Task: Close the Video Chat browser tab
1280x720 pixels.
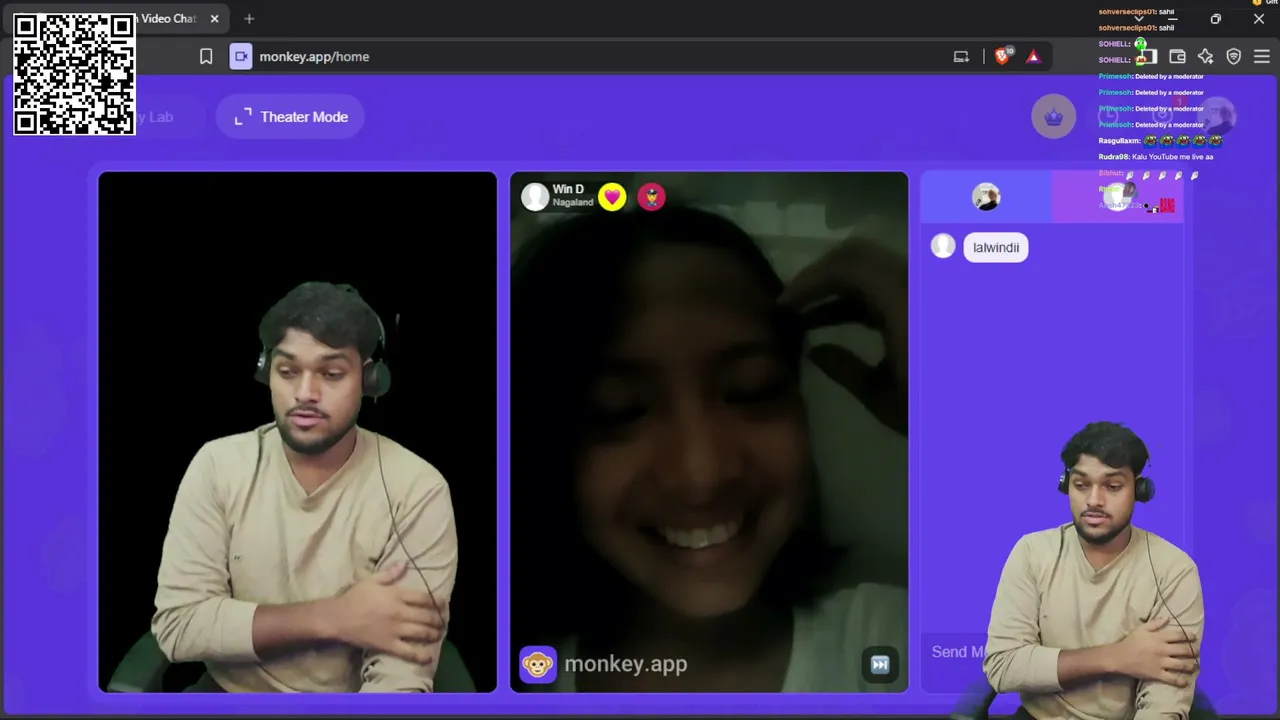Action: pos(214,18)
